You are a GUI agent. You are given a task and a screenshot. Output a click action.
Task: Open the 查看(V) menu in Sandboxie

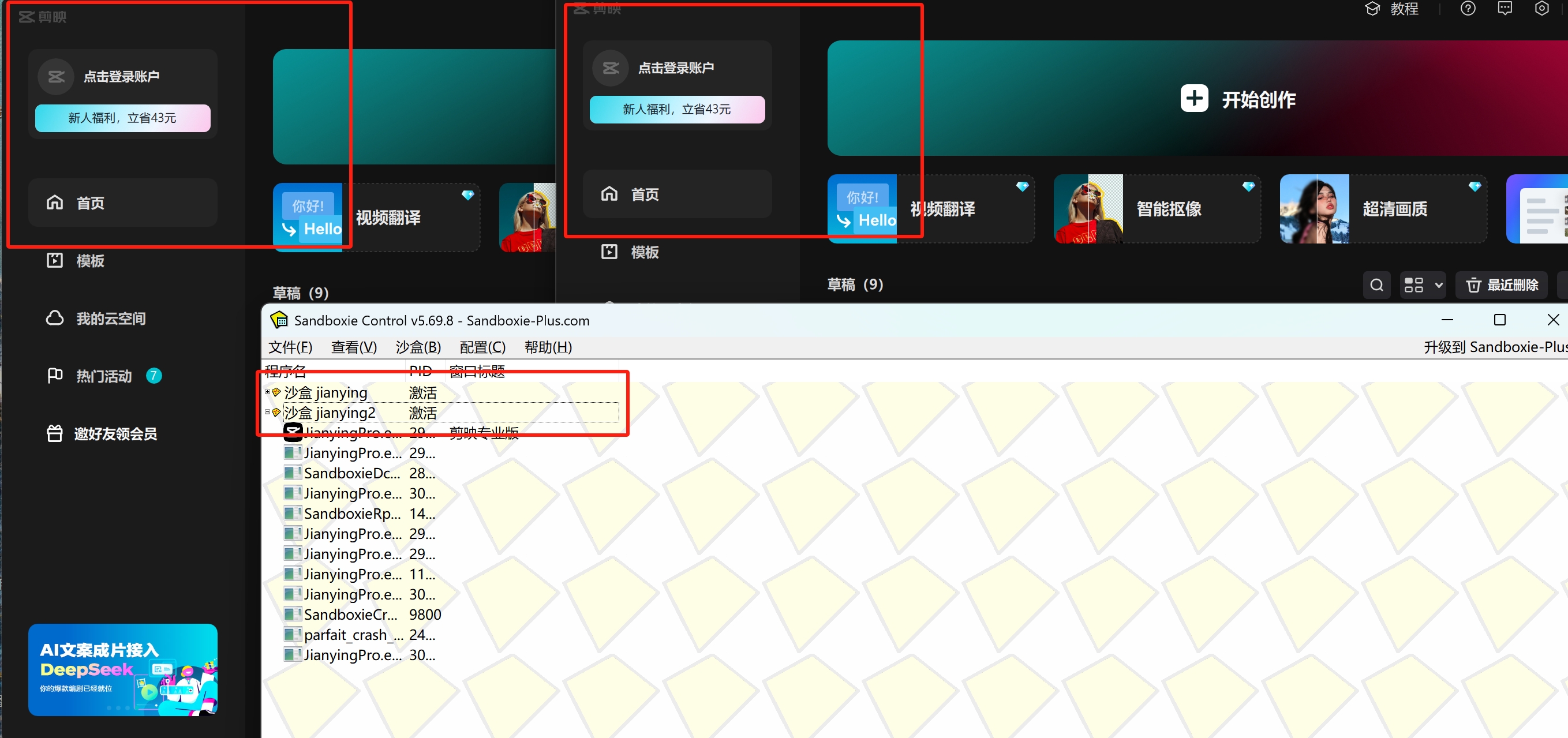pyautogui.click(x=354, y=347)
